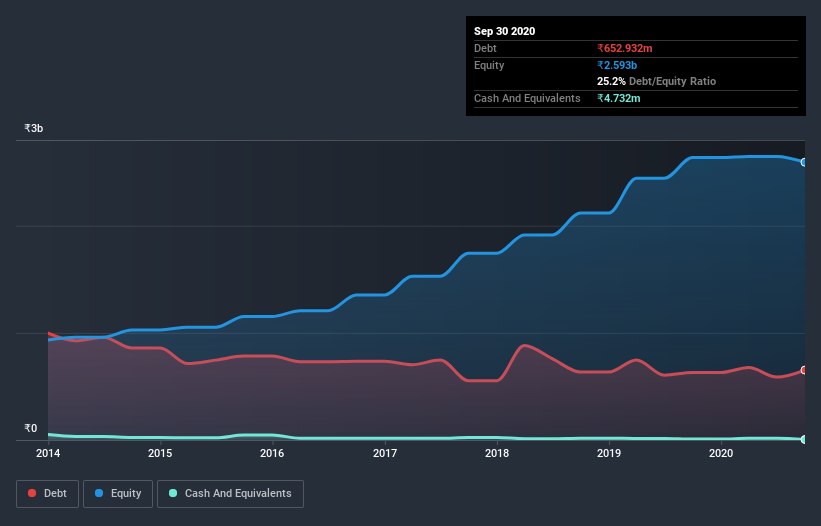Click the Debt row label in tooltip
The image size is (821, 526).
coord(485,48)
